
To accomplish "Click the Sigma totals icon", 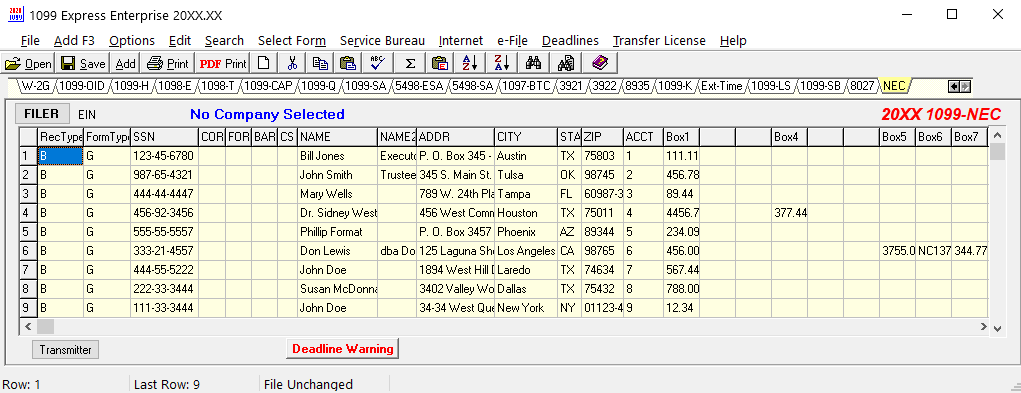I will pos(410,63).
